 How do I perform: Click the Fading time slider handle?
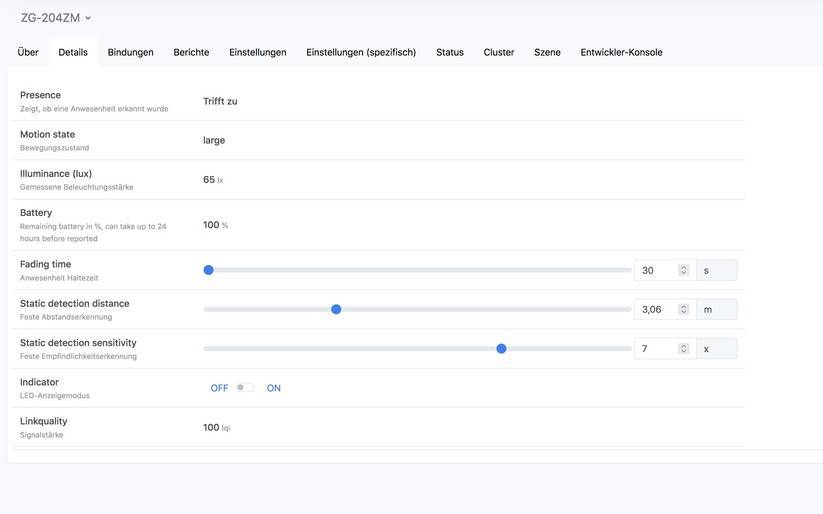(208, 270)
